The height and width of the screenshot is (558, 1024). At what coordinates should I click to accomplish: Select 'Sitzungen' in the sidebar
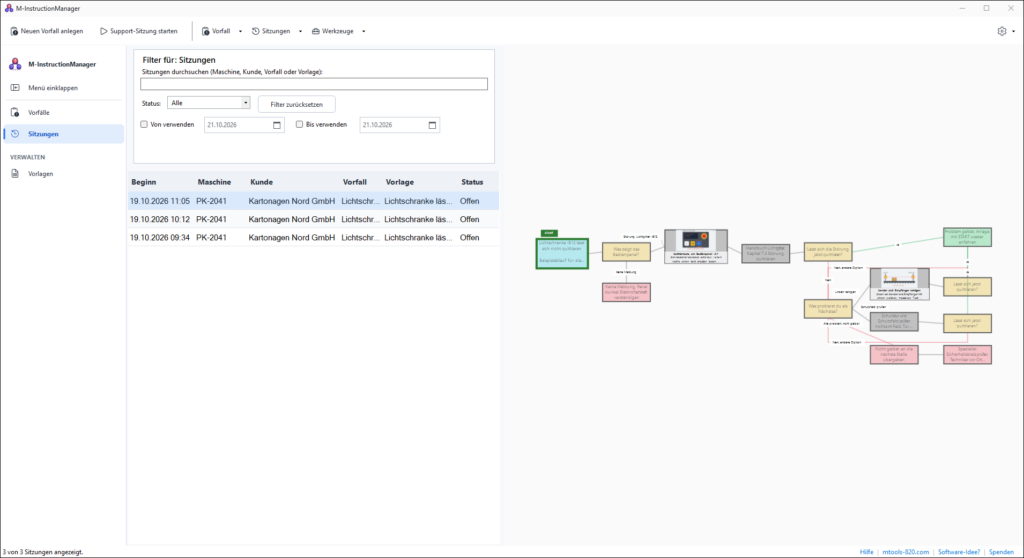point(63,134)
